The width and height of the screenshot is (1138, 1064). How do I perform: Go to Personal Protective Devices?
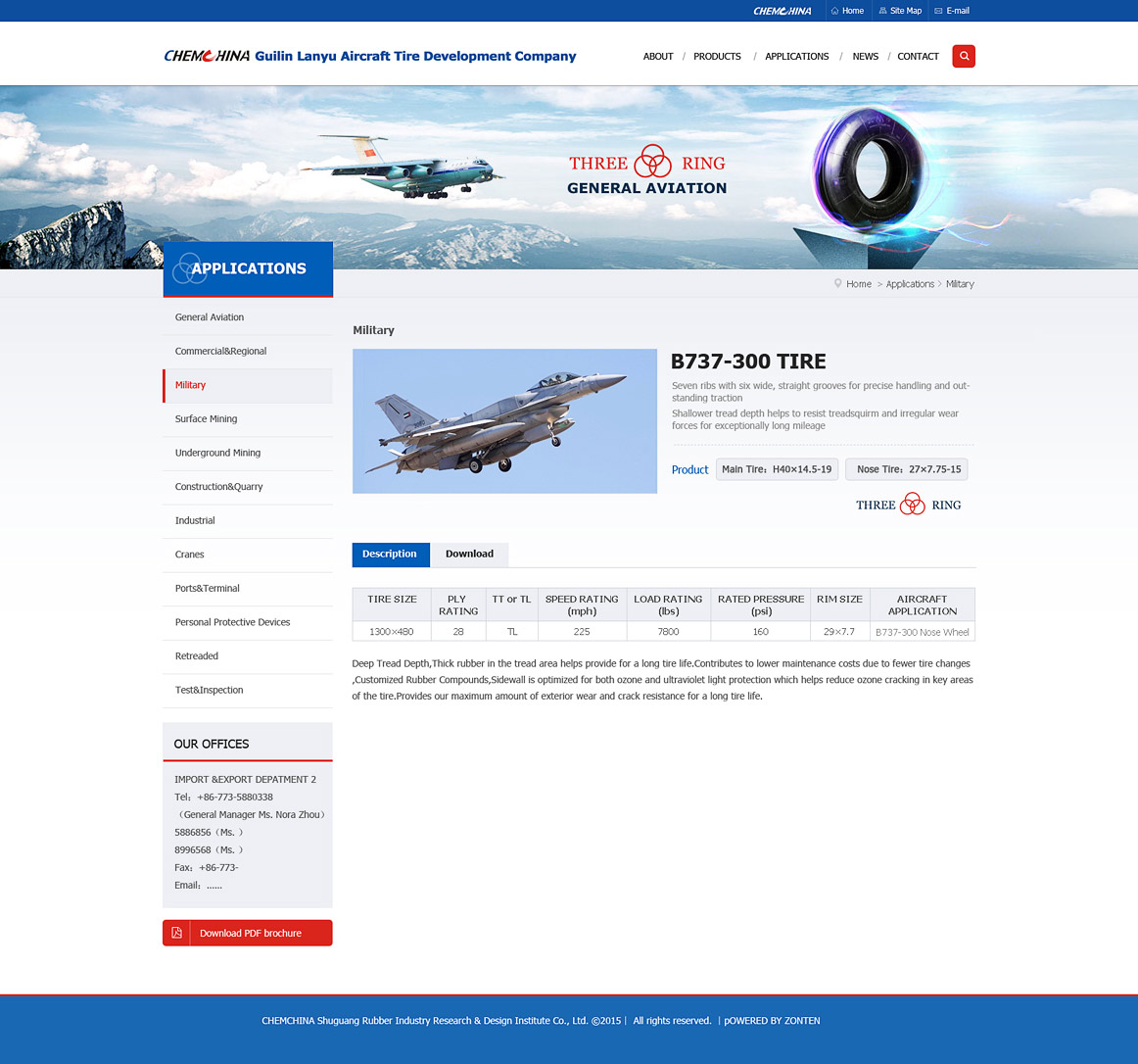point(248,622)
